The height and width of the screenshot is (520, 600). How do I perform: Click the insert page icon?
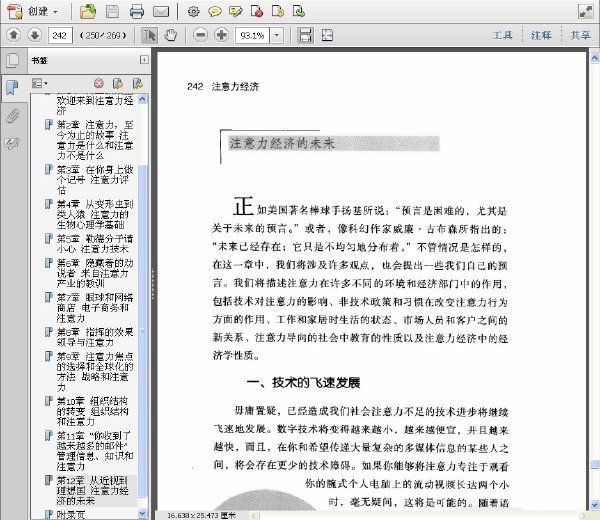pyautogui.click(x=299, y=11)
